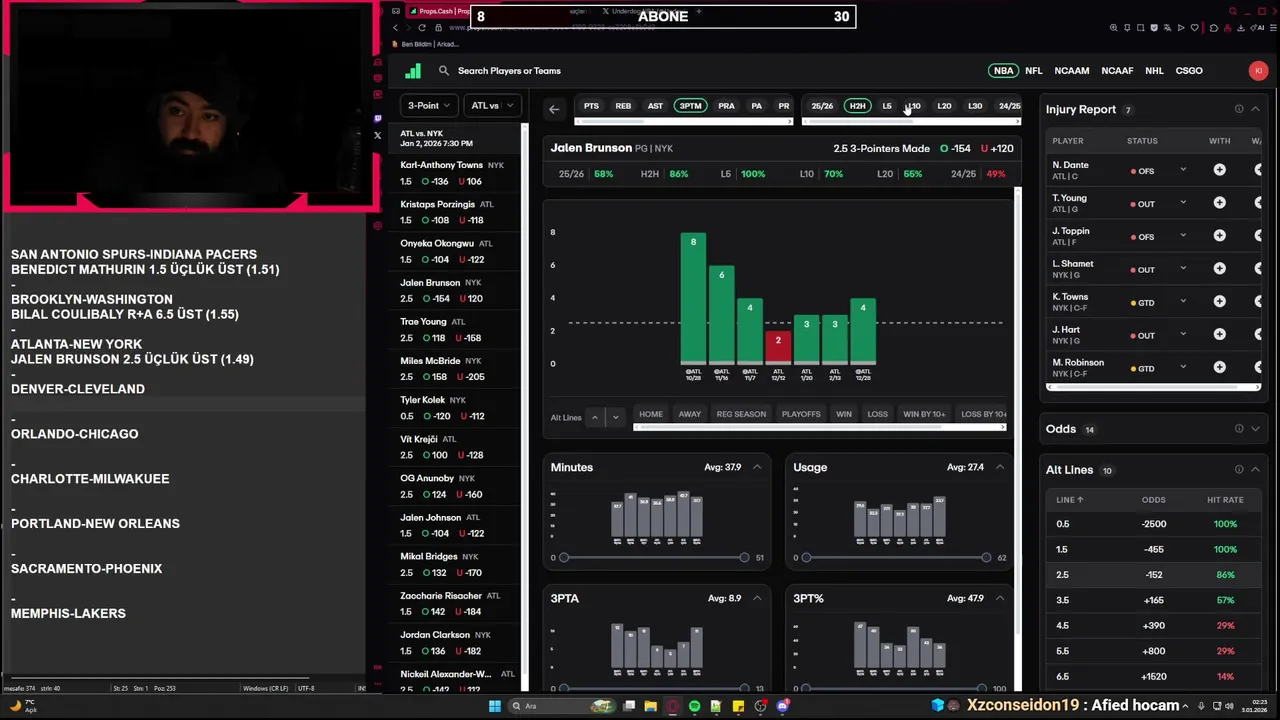Click the 3PTA range slider right handle

click(744, 688)
